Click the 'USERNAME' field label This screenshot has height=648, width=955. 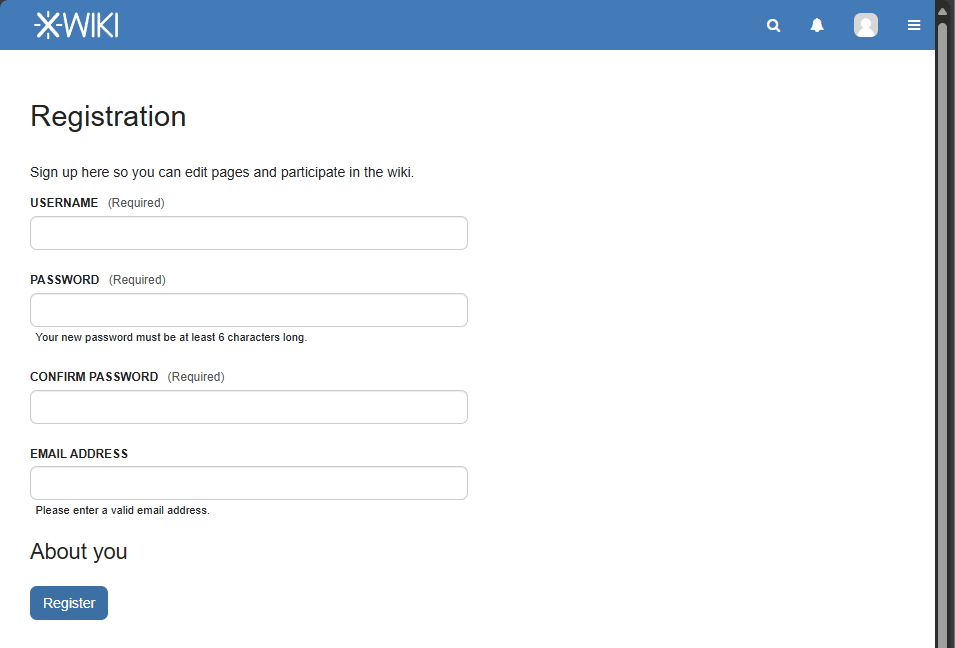[64, 203]
